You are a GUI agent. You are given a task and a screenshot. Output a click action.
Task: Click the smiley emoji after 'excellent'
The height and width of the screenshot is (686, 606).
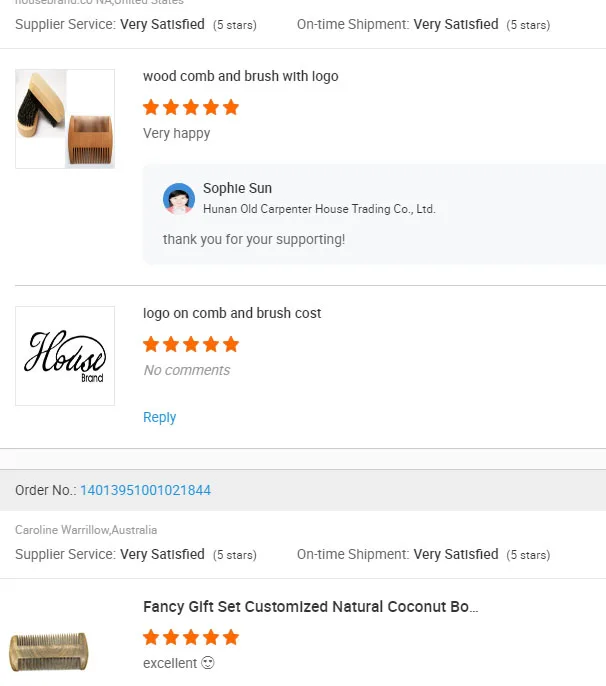pos(208,663)
